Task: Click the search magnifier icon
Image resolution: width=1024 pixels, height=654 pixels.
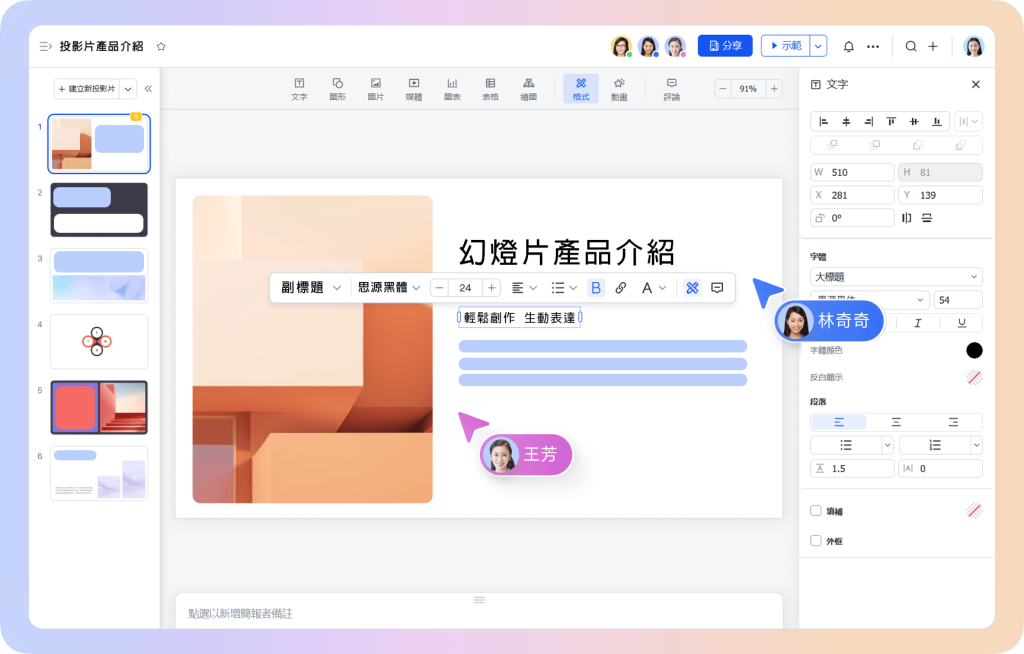Action: (x=910, y=46)
